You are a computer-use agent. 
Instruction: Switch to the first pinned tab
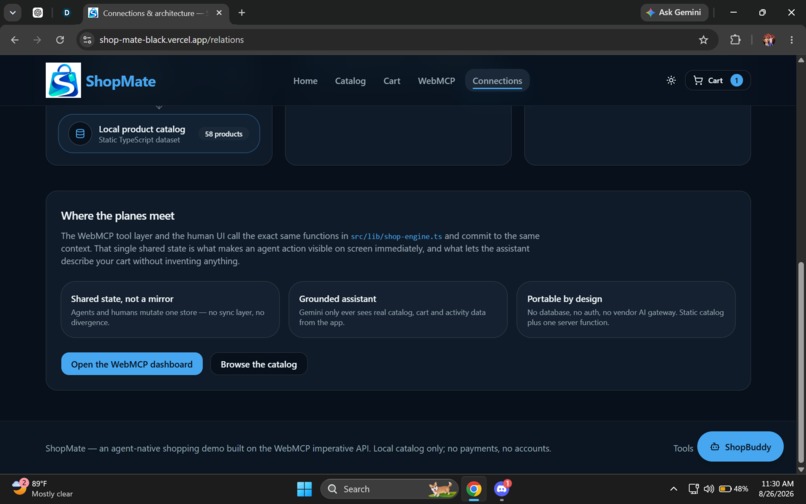[x=38, y=13]
